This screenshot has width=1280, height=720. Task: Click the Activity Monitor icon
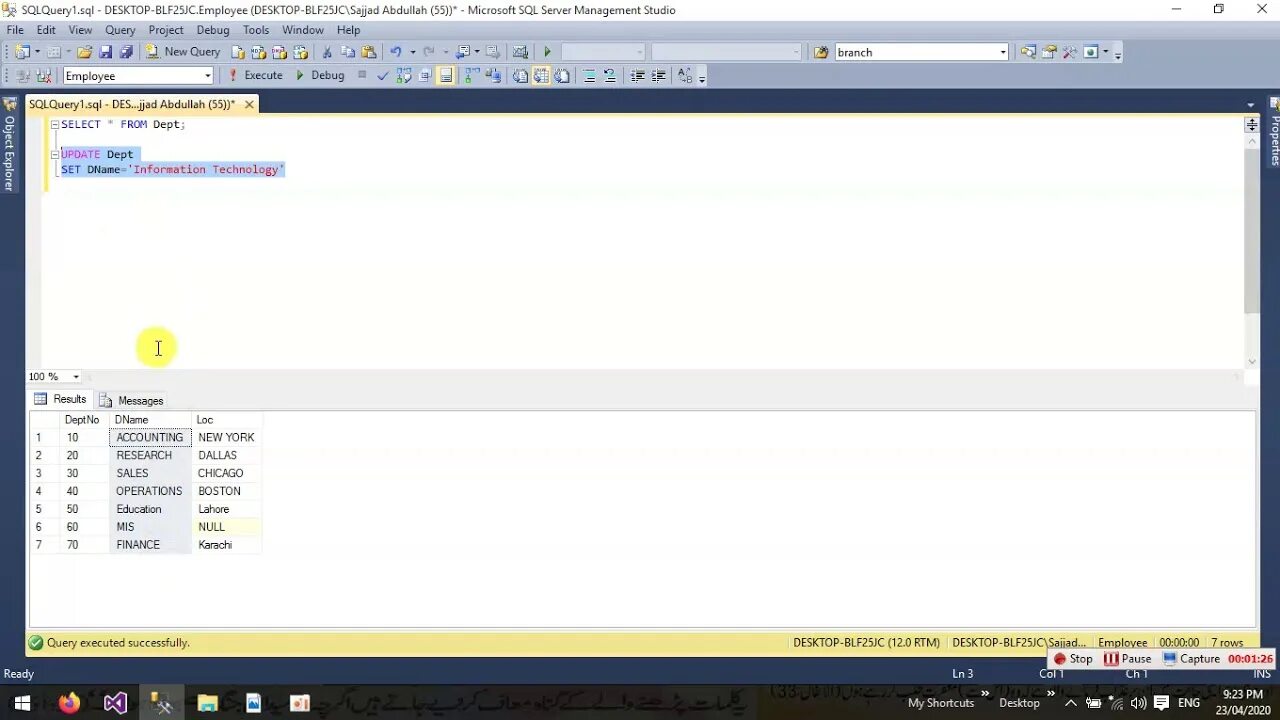[x=520, y=52]
